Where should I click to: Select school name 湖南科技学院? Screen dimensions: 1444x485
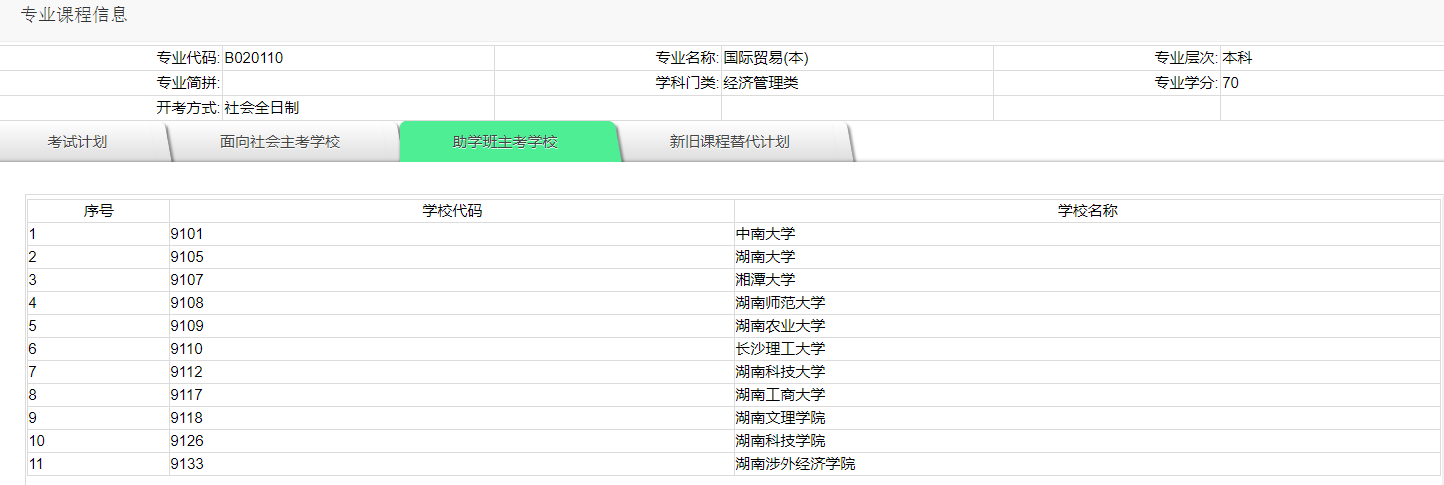click(x=781, y=441)
